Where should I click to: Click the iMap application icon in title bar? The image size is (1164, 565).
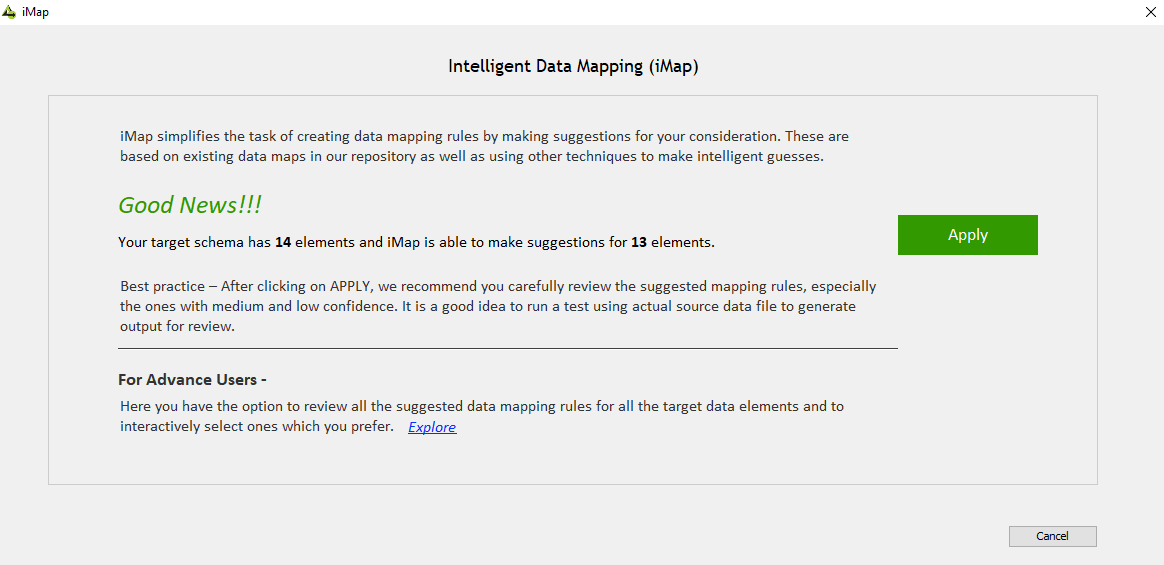point(9,12)
